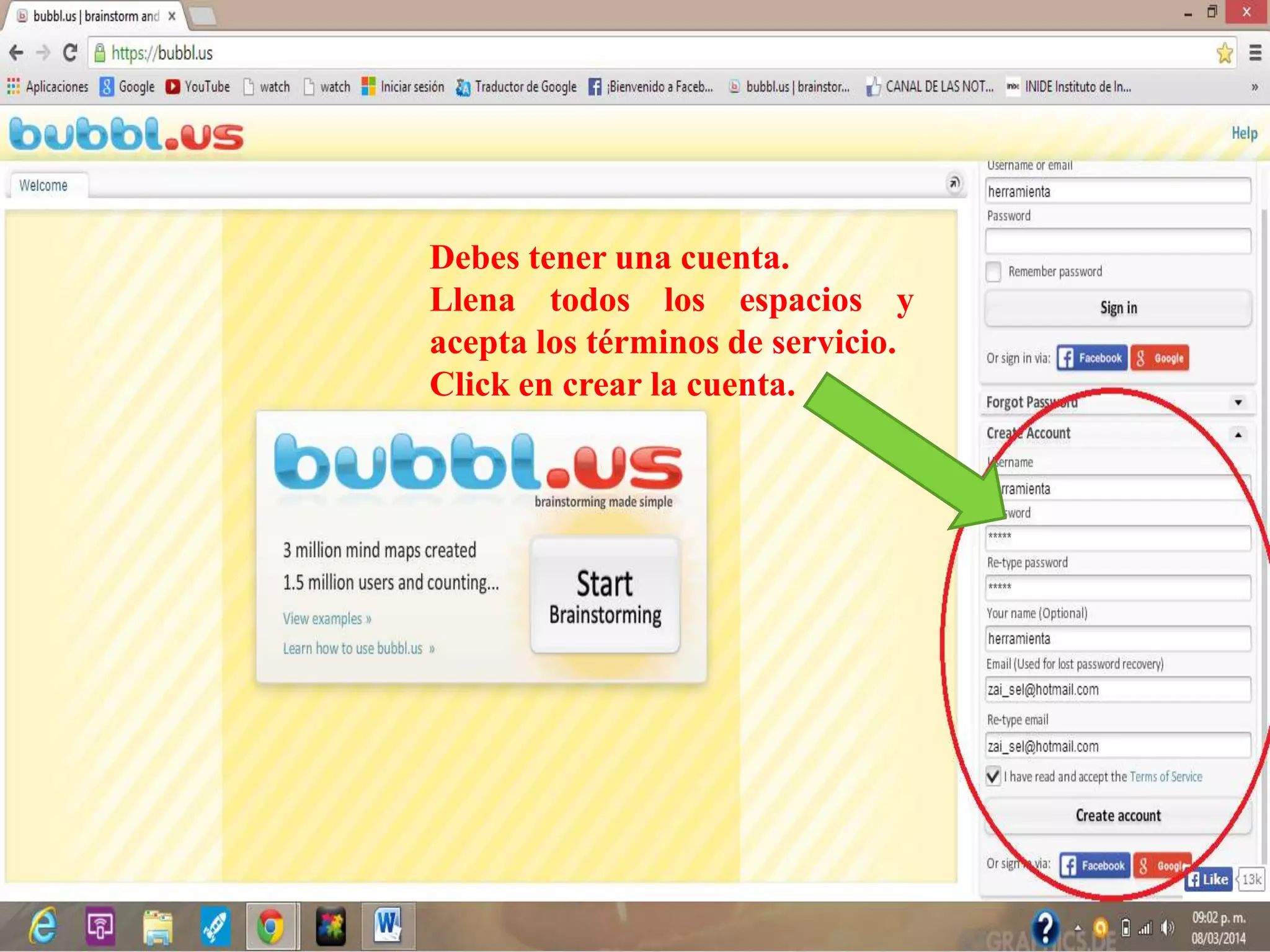Open the bubbl.us | brainstor... bookmark
The width and height of the screenshot is (1270, 952).
click(789, 87)
